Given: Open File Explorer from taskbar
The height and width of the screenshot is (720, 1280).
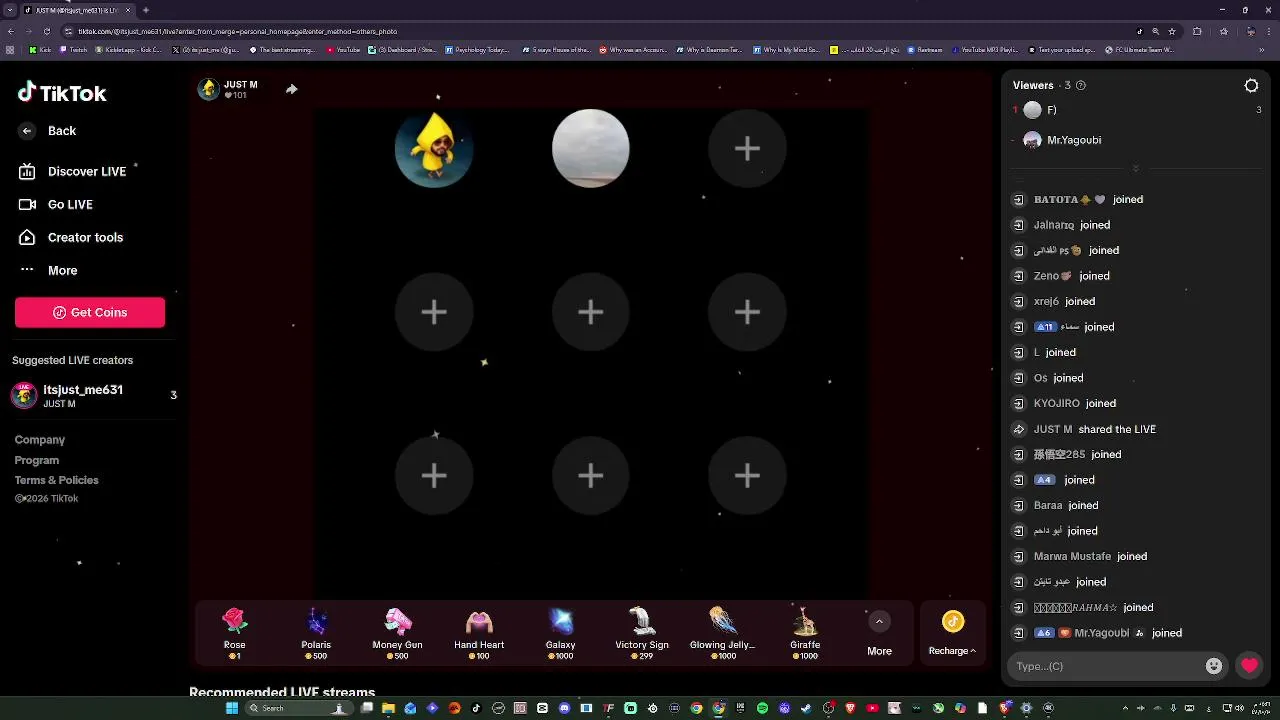Looking at the screenshot, I should coord(388,708).
